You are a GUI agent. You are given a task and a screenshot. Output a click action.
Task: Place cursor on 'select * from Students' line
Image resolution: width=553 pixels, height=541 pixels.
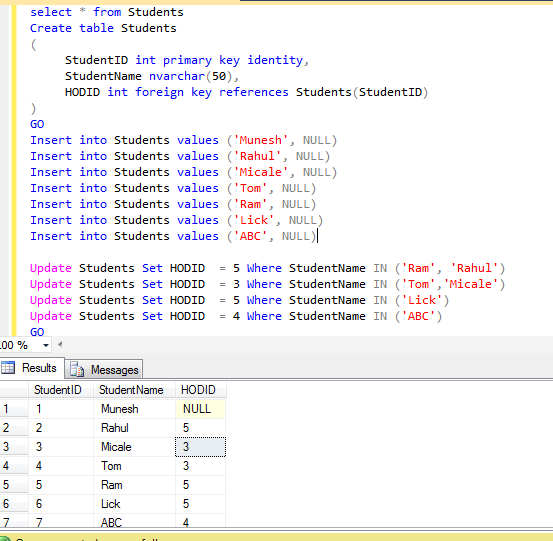[107, 12]
